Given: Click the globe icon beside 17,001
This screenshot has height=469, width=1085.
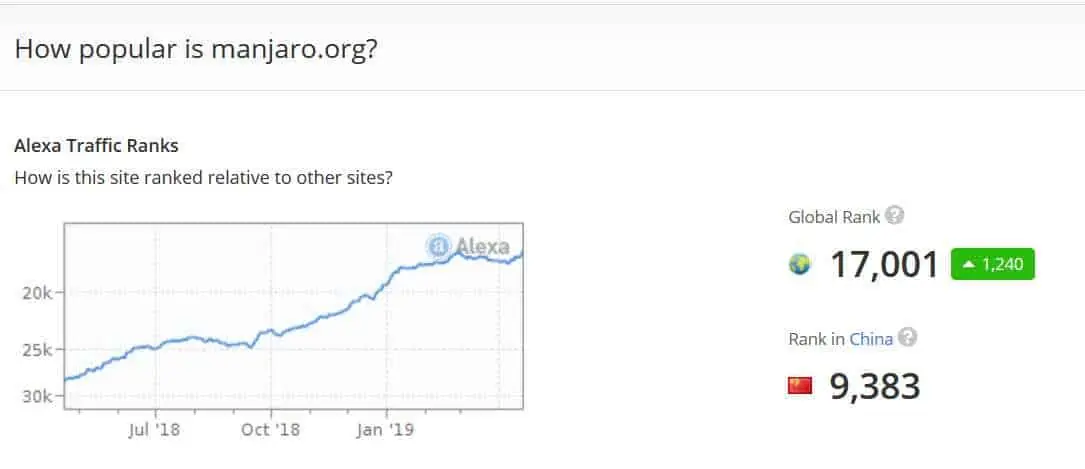Looking at the screenshot, I should [x=799, y=264].
